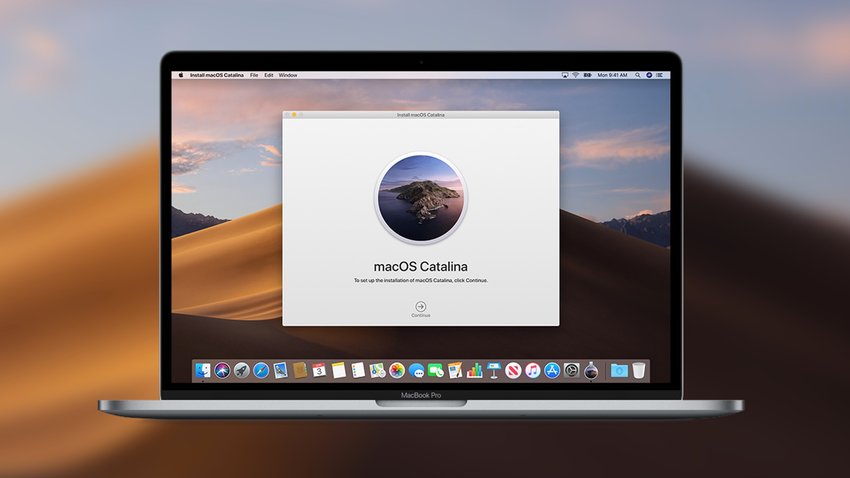The height and width of the screenshot is (478, 850).
Task: Open App Store in the Dock
Action: [552, 370]
